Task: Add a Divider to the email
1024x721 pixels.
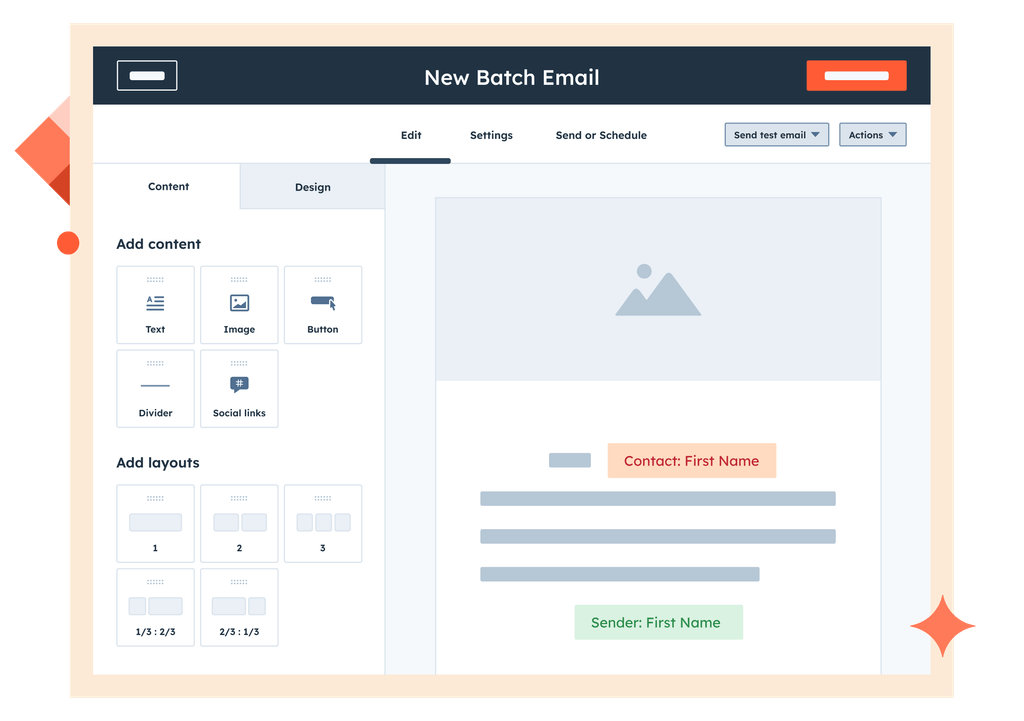Action: 155,388
